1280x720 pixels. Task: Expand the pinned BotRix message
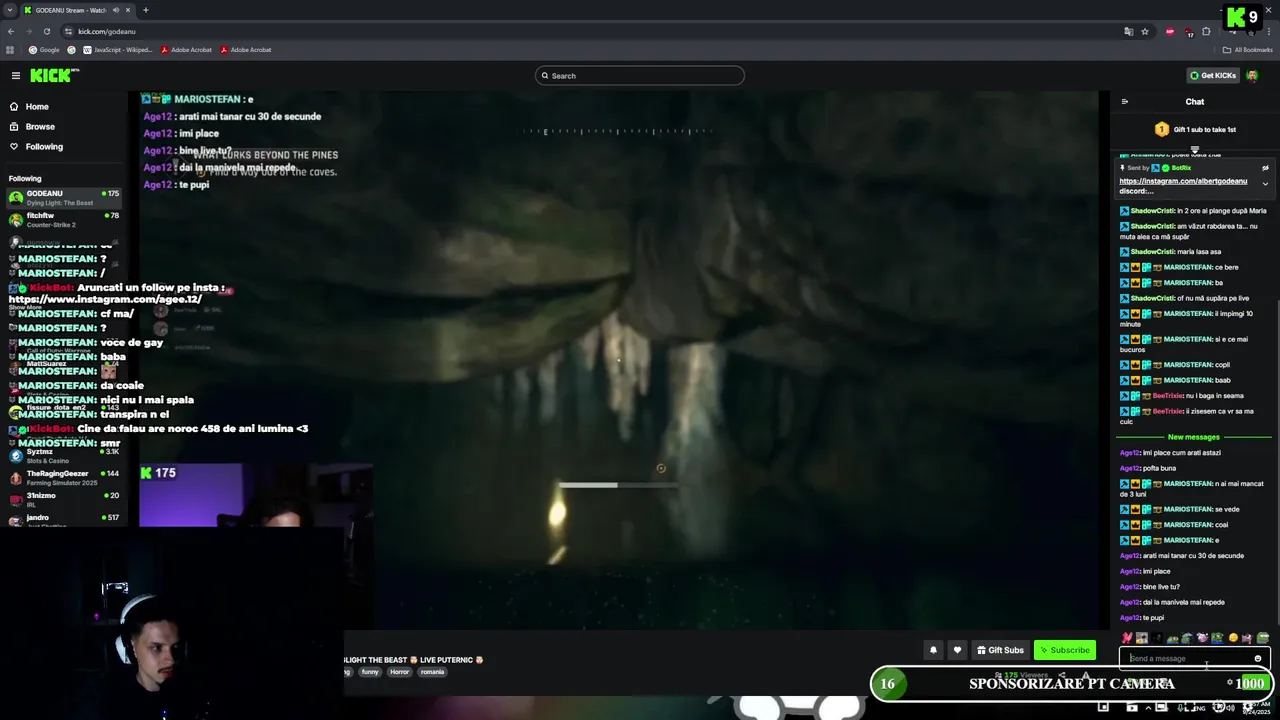tap(1265, 184)
